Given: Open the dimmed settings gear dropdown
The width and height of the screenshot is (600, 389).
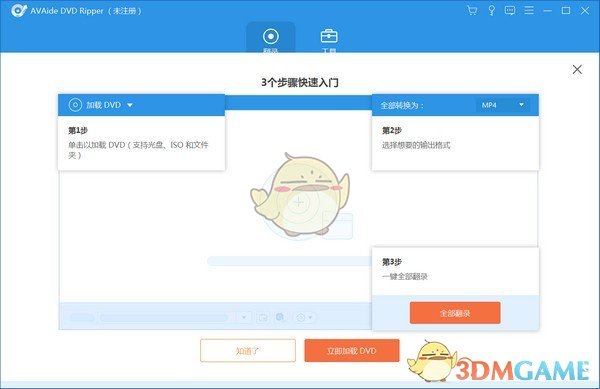Looking at the screenshot, I should [305, 317].
